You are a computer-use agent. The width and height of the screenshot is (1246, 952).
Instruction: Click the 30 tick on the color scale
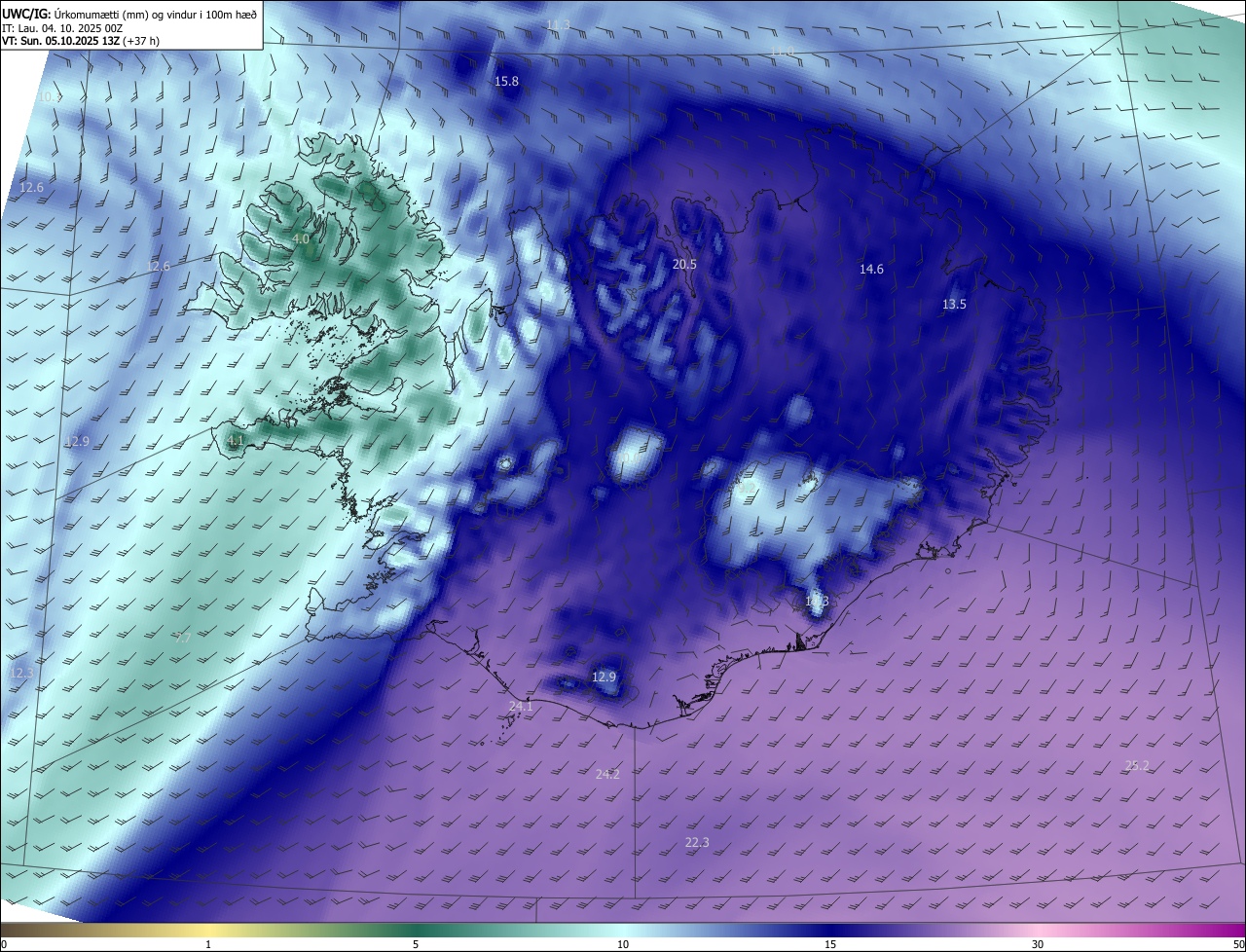[x=1038, y=944]
